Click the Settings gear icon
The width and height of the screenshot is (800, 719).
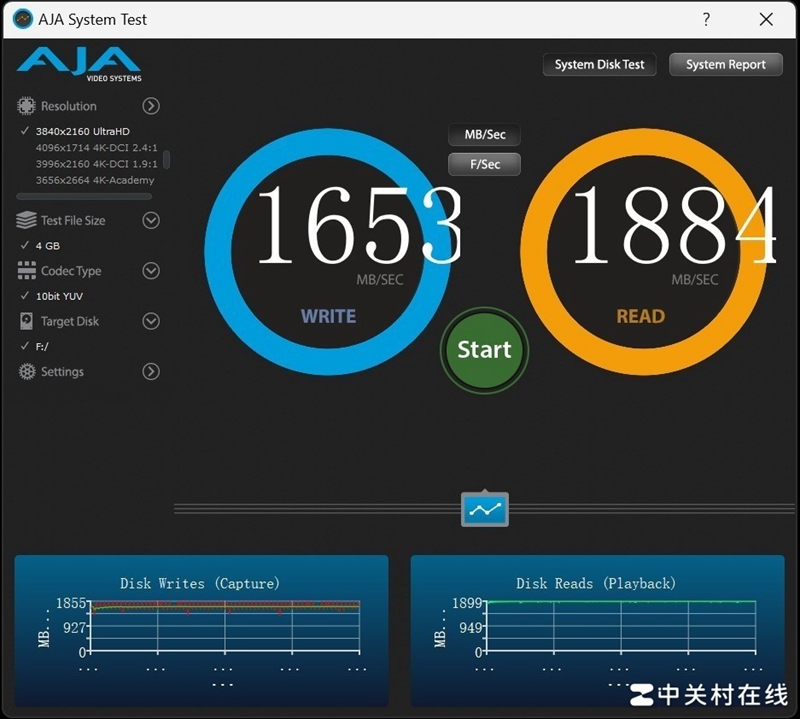coord(26,372)
